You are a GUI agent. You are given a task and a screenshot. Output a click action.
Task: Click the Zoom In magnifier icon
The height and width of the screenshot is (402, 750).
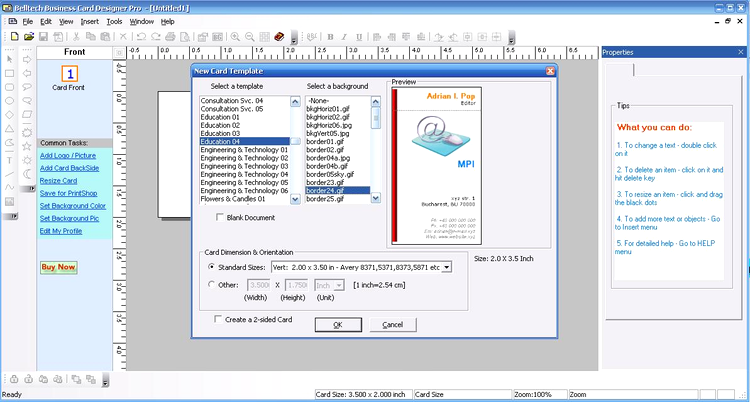[x=235, y=36]
